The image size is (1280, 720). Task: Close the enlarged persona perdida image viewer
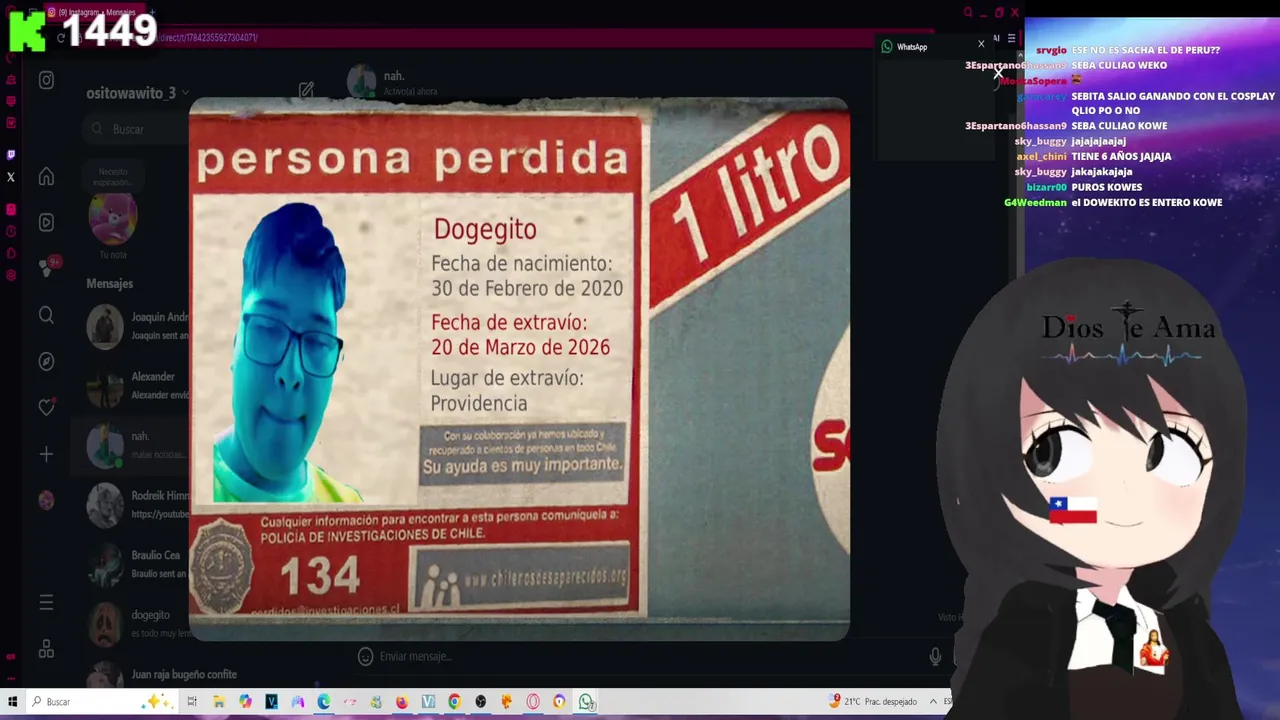998,73
